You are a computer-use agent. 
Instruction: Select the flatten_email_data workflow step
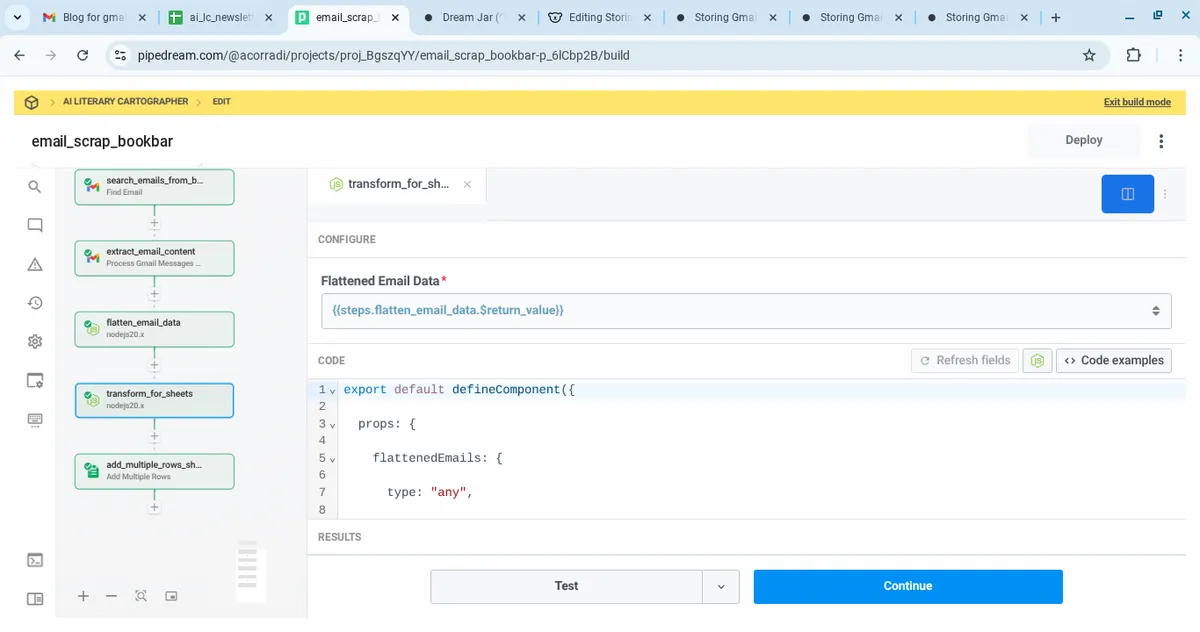click(x=154, y=329)
